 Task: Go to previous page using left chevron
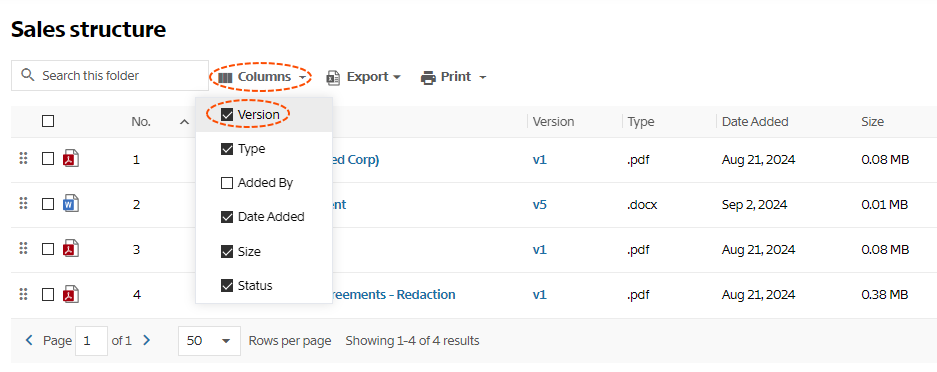click(29, 340)
